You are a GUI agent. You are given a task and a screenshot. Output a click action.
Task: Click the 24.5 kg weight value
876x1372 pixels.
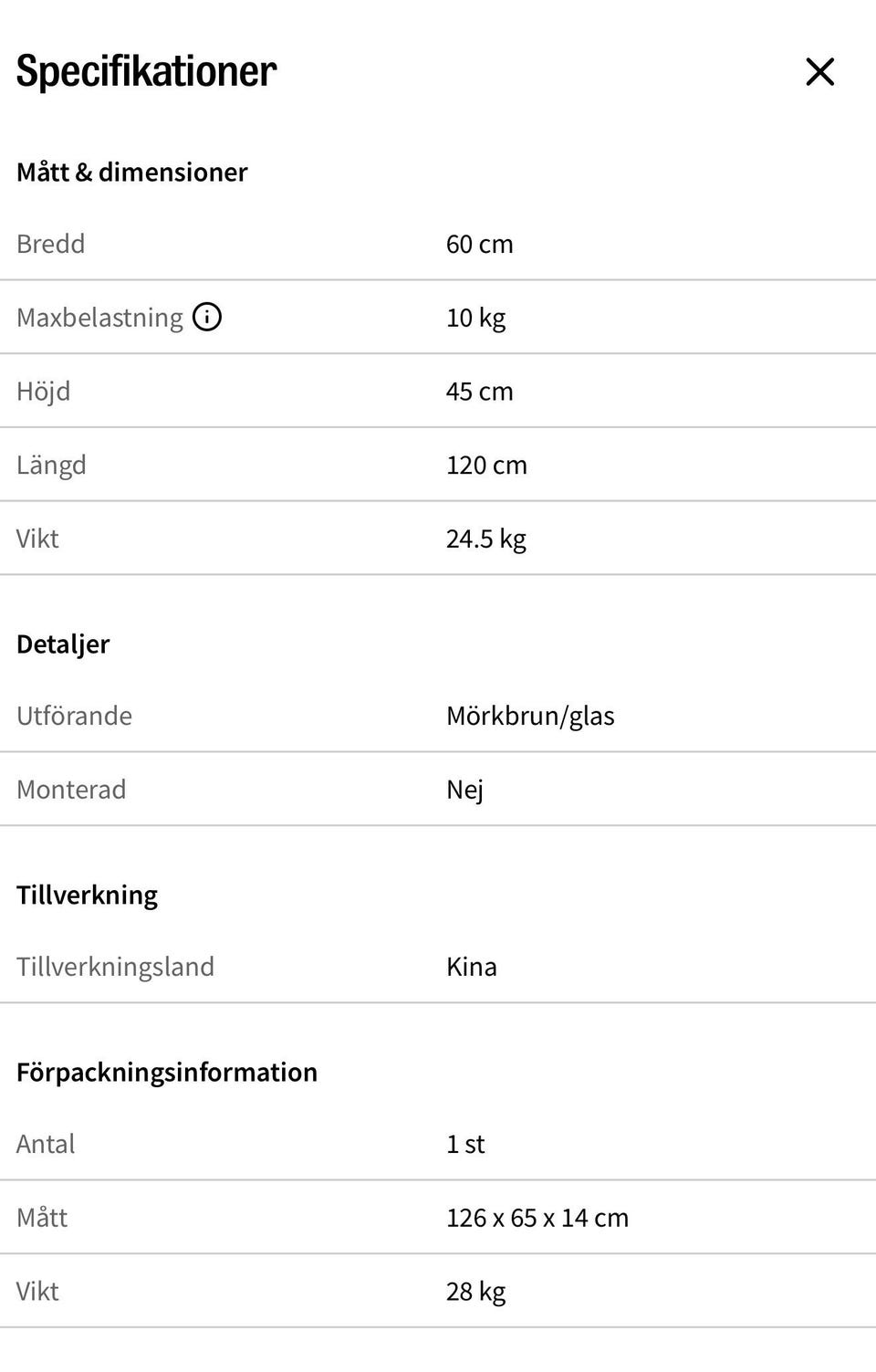pos(485,539)
